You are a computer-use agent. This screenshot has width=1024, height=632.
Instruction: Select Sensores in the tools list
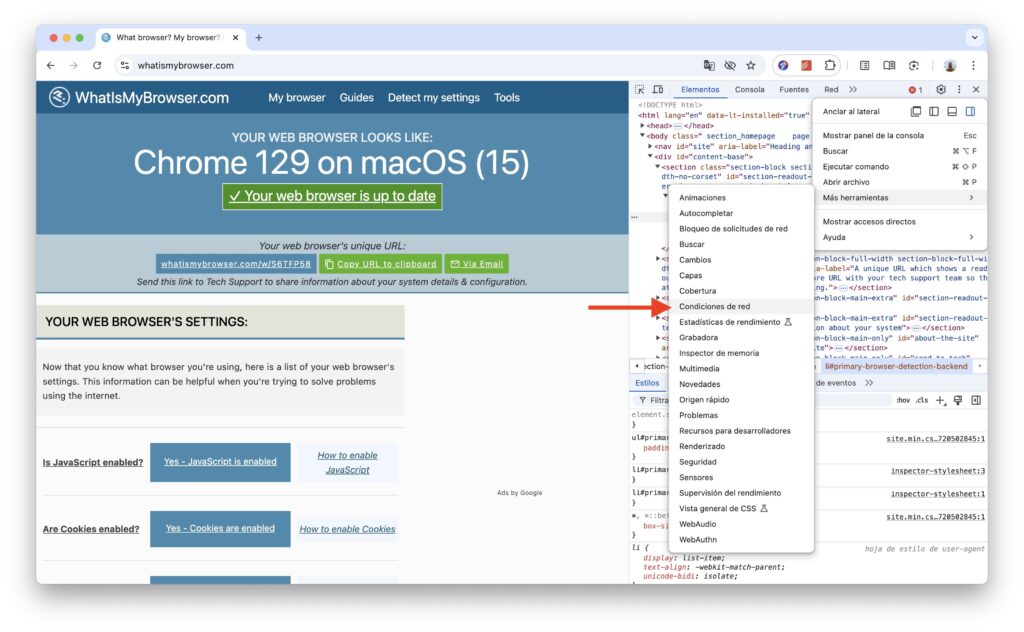[741, 477]
